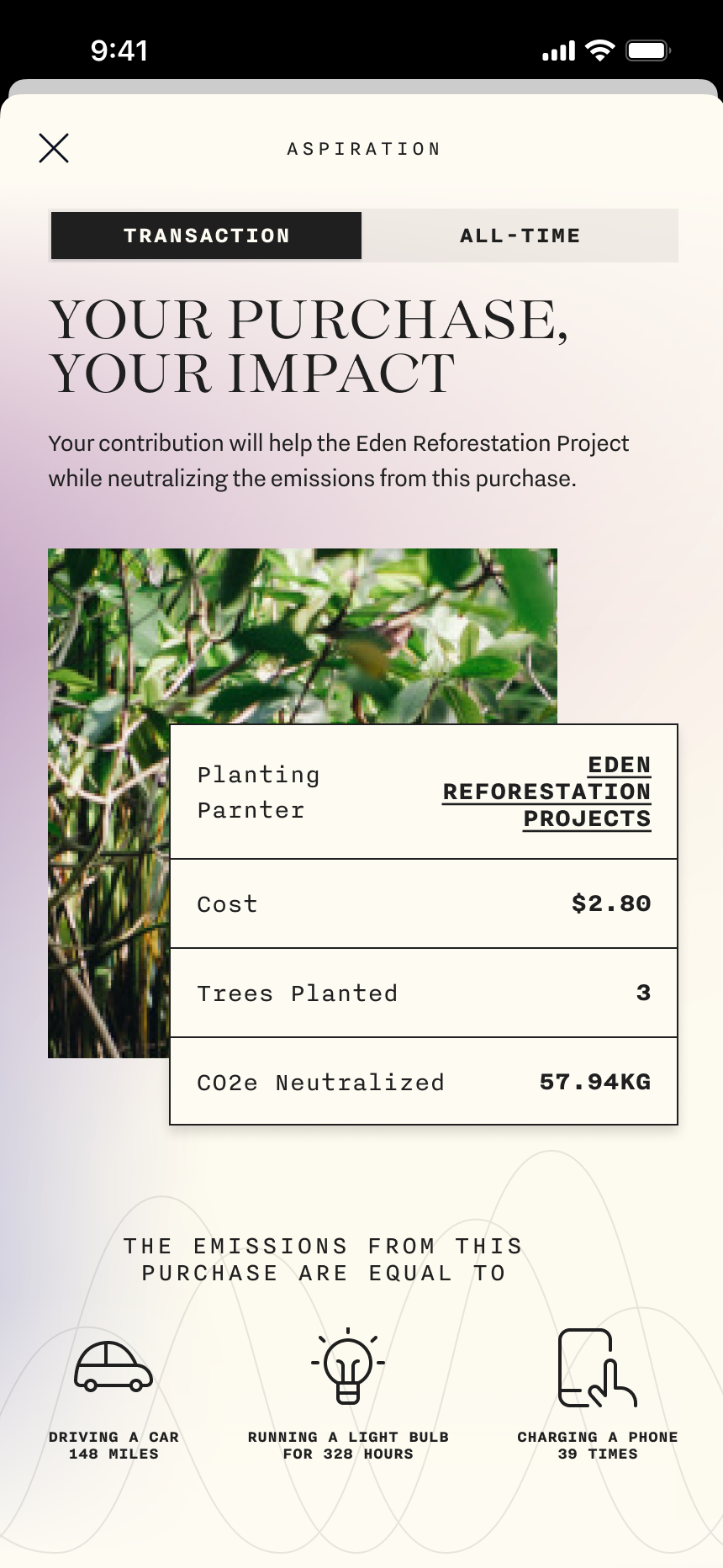
Task: Tap the Planting Partner label
Action: tap(258, 792)
